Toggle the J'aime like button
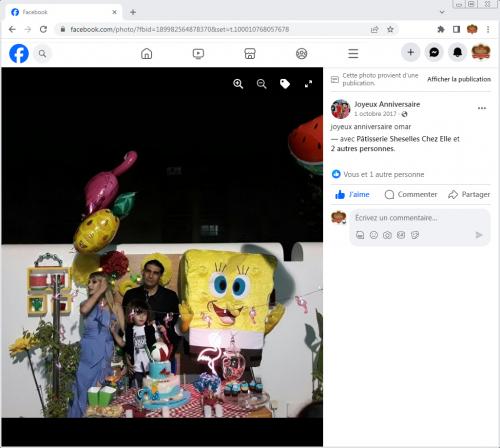The image size is (500, 448). pos(352,194)
